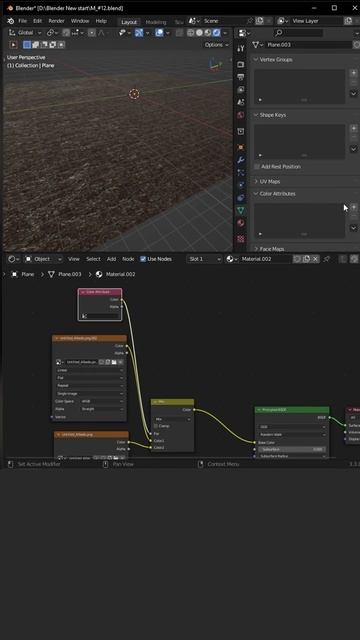Open the File menu

click(x=22, y=21)
